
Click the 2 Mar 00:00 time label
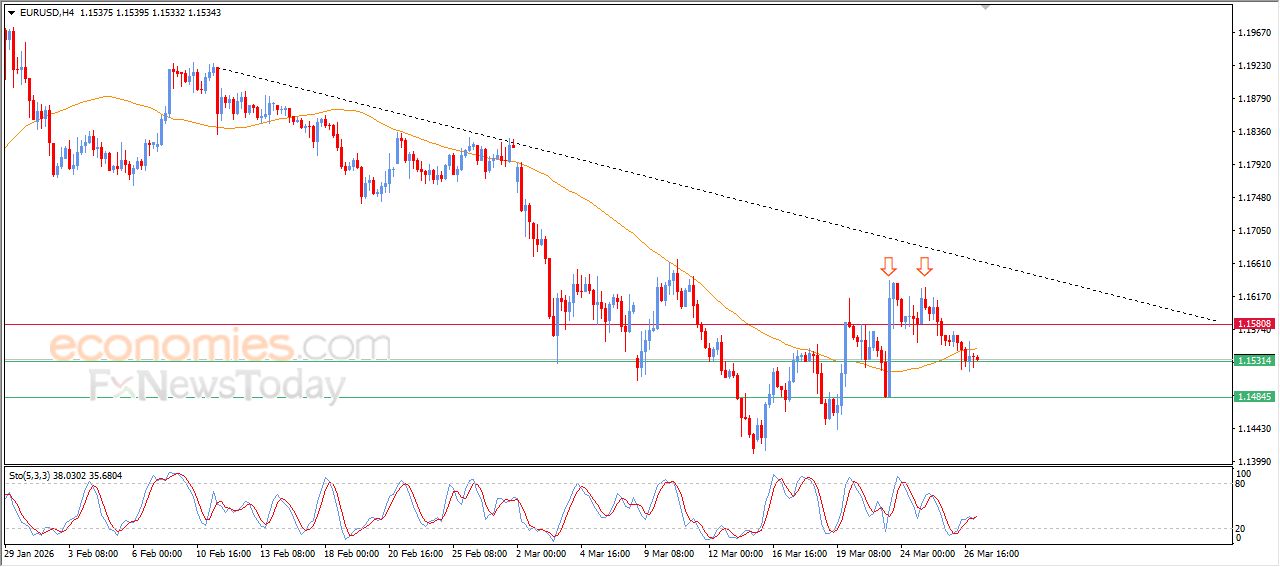541,552
